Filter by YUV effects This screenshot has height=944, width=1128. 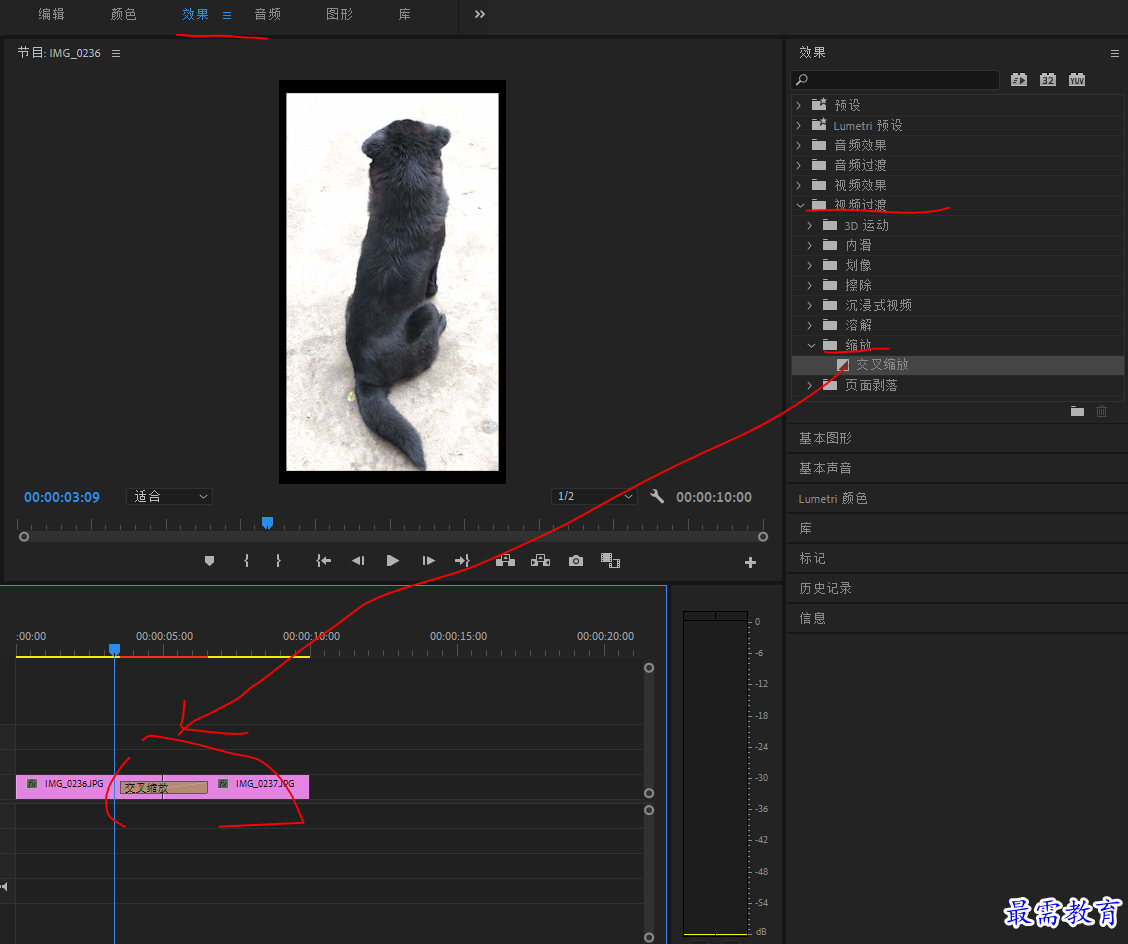point(1076,80)
